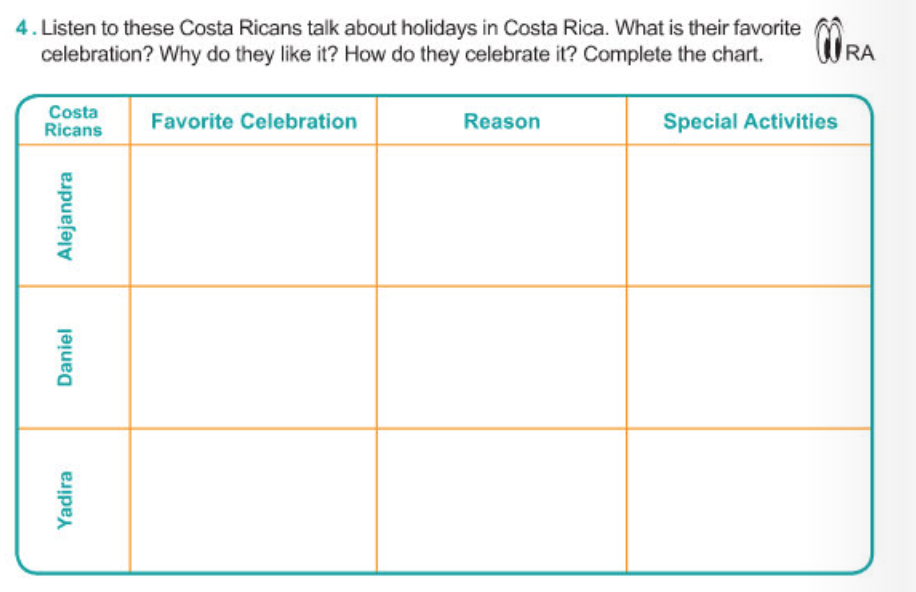The image size is (916, 592).
Task: Click Alejandra's Special Activities cell
Action: tap(750, 215)
